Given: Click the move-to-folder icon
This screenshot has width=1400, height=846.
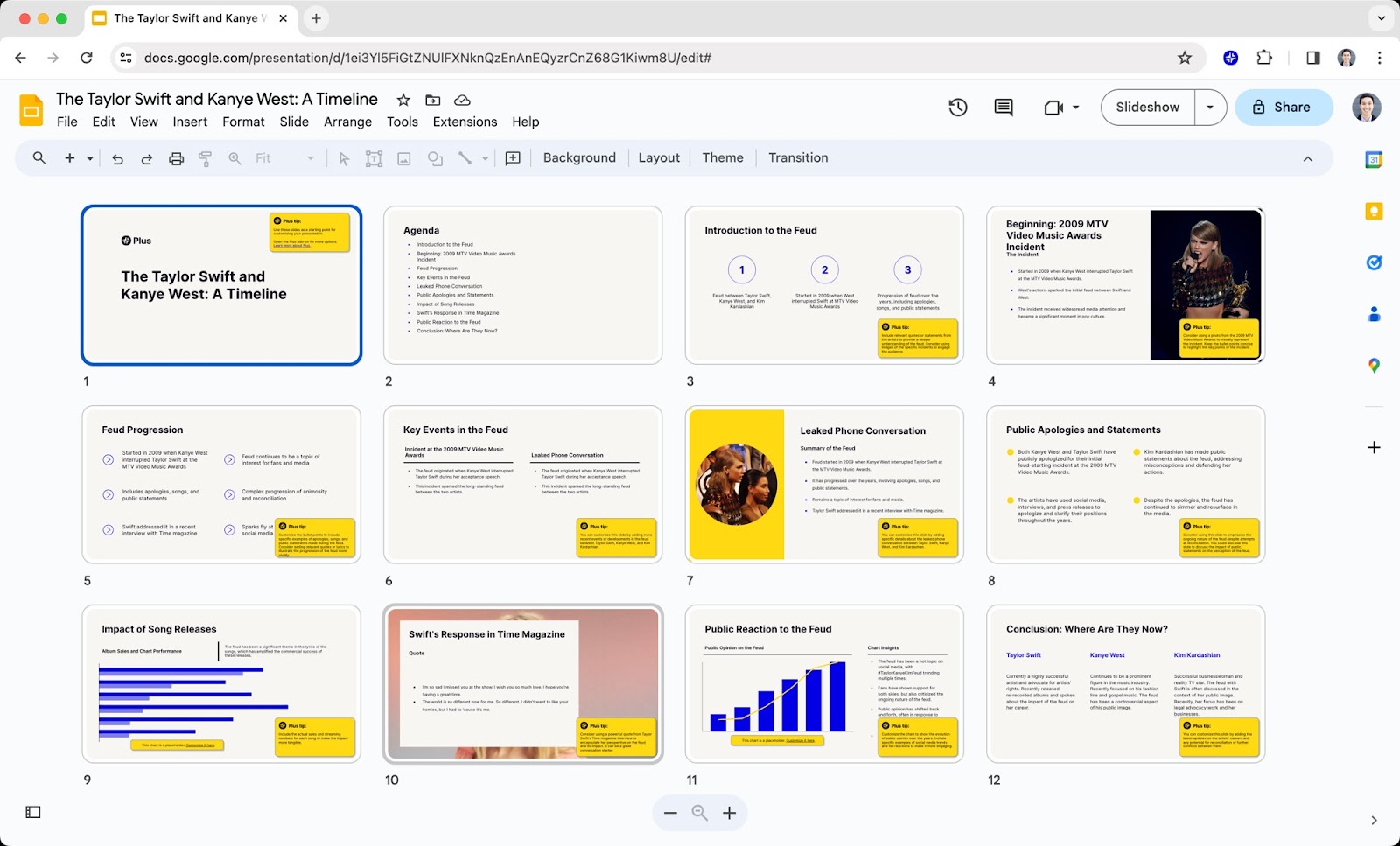Looking at the screenshot, I should pyautogui.click(x=432, y=100).
